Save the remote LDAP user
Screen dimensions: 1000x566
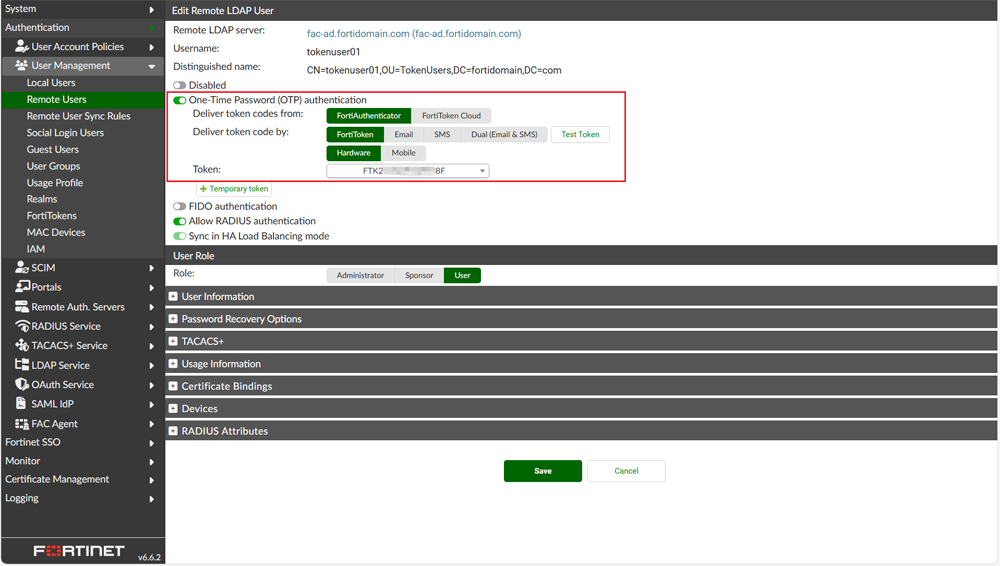[542, 471]
